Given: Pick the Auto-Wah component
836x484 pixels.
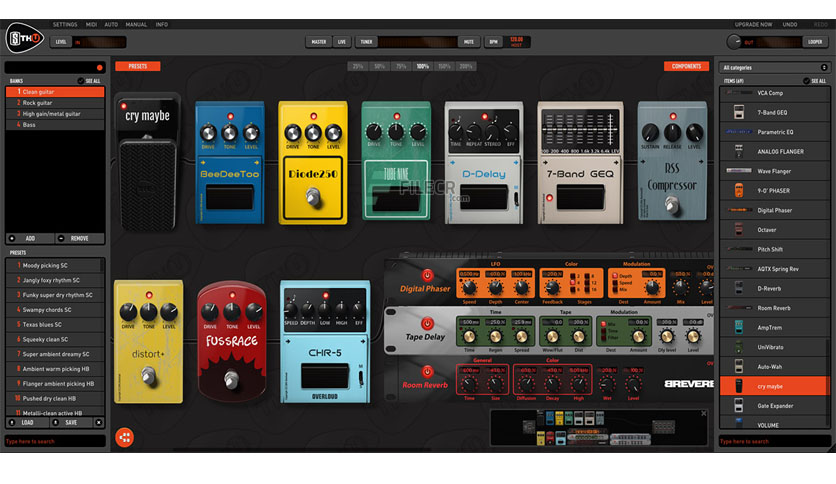Looking at the screenshot, I should (x=774, y=367).
